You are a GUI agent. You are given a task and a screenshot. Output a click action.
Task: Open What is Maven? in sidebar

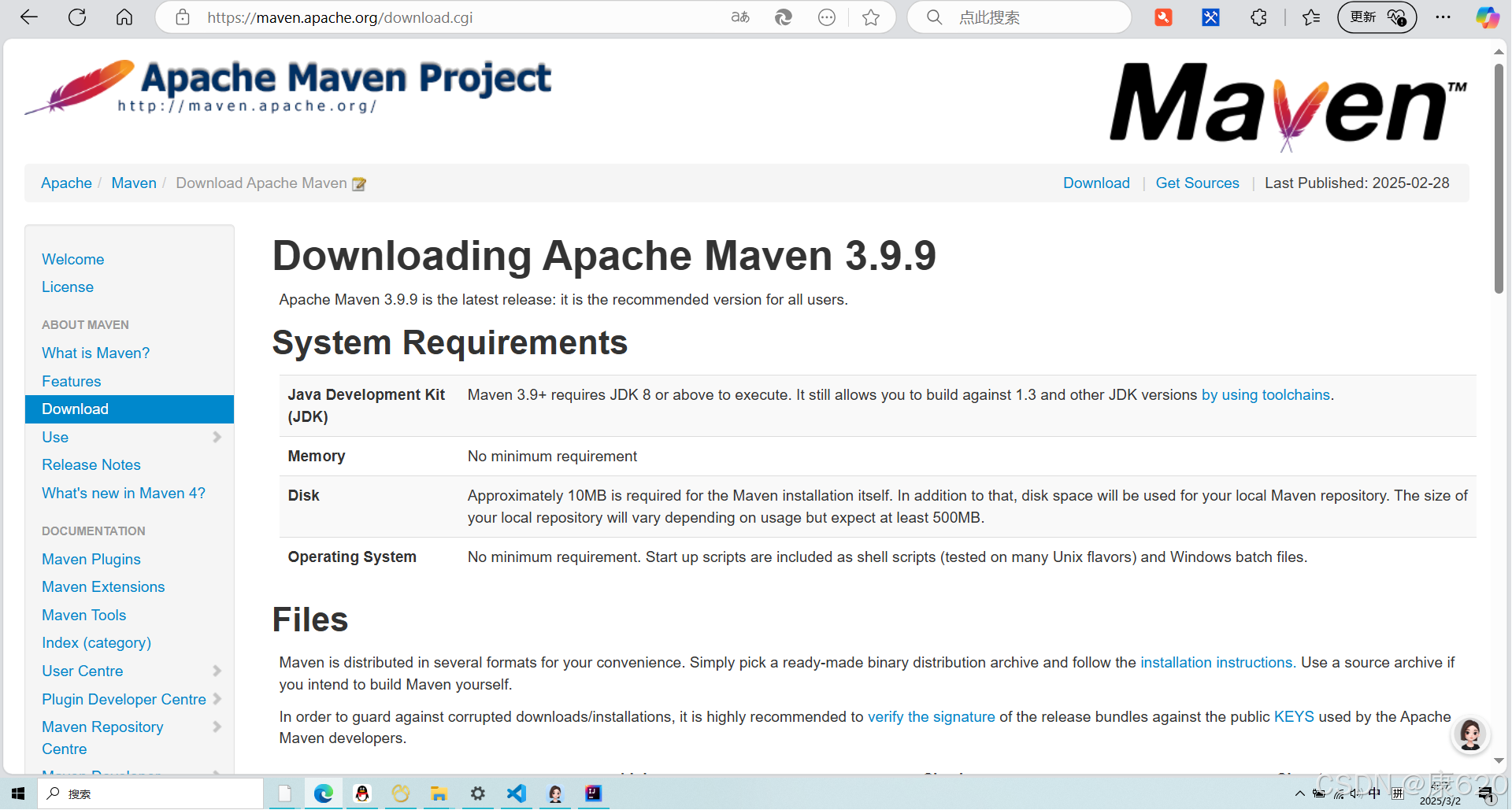pos(96,353)
